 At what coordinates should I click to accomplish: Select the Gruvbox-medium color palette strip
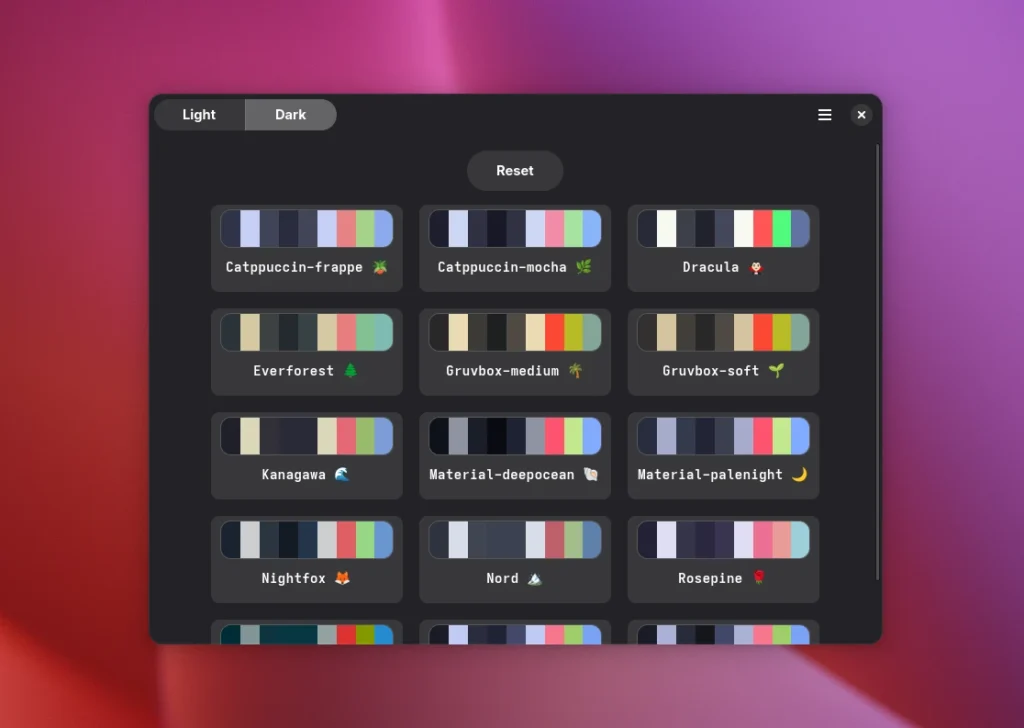pos(515,332)
